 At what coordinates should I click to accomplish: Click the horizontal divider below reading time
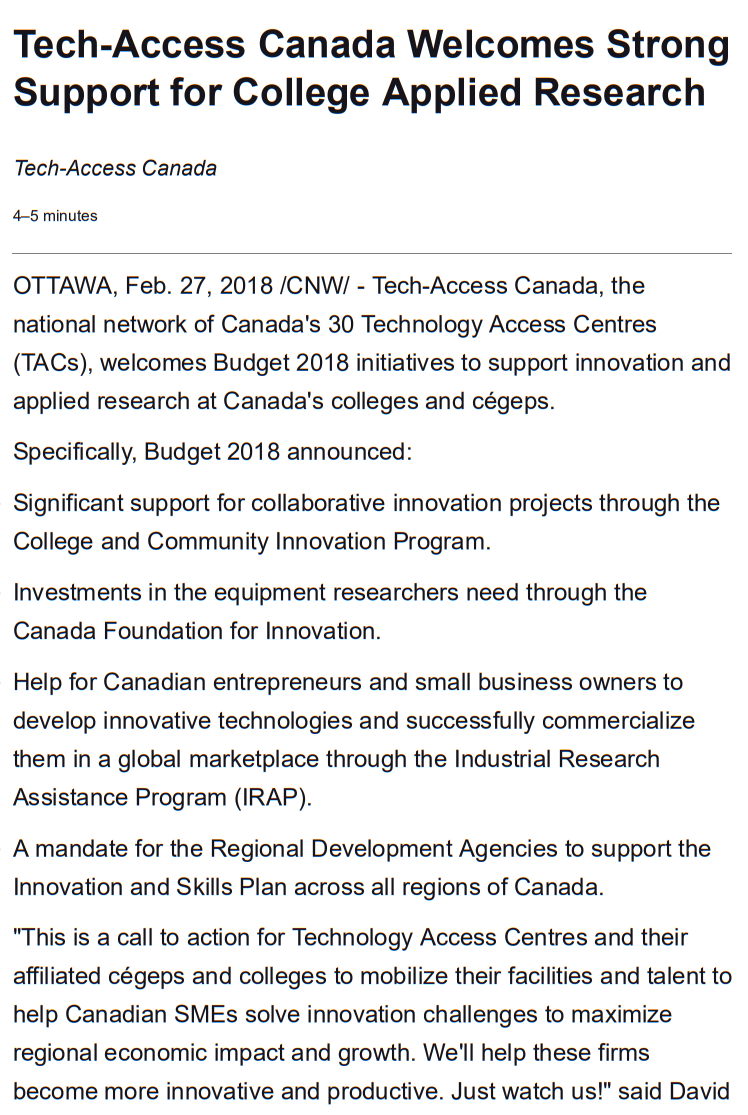tap(372, 254)
